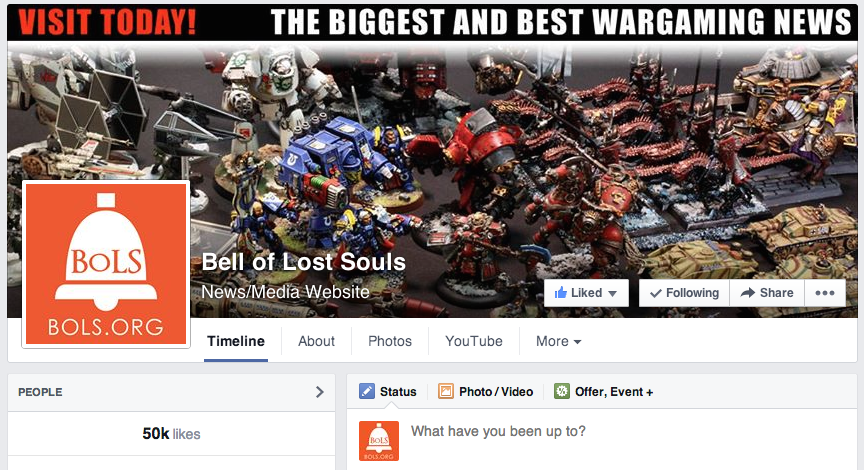This screenshot has width=864, height=470.
Task: Click the pencil Status icon
Action: click(366, 392)
